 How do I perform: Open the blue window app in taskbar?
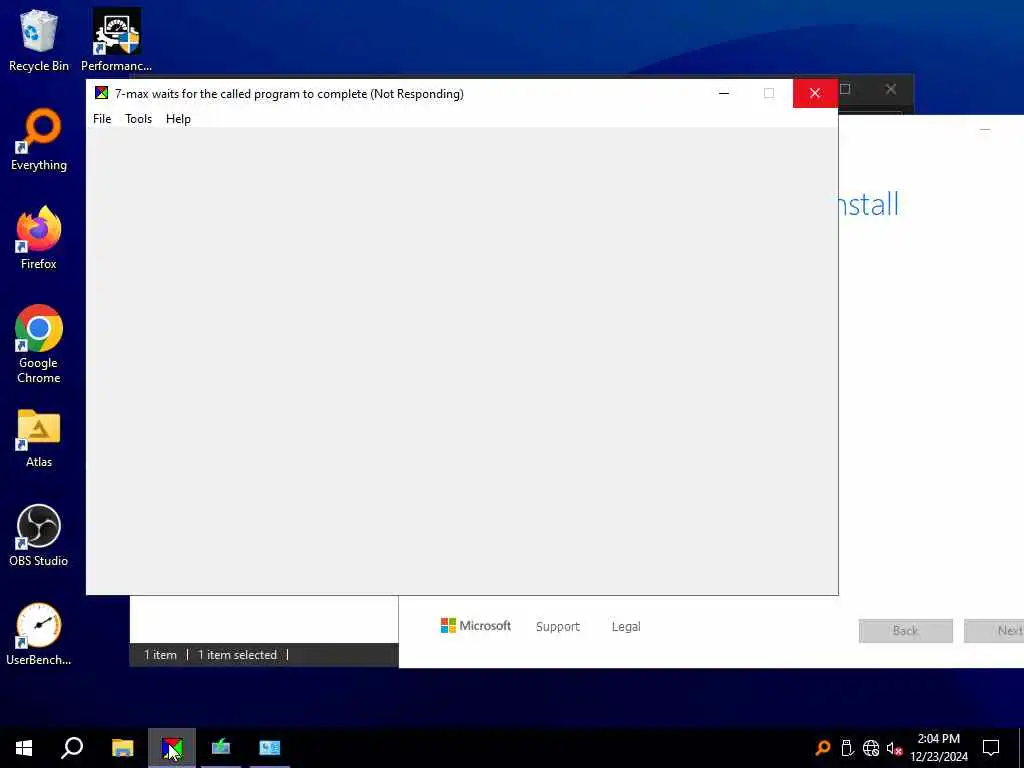point(269,748)
